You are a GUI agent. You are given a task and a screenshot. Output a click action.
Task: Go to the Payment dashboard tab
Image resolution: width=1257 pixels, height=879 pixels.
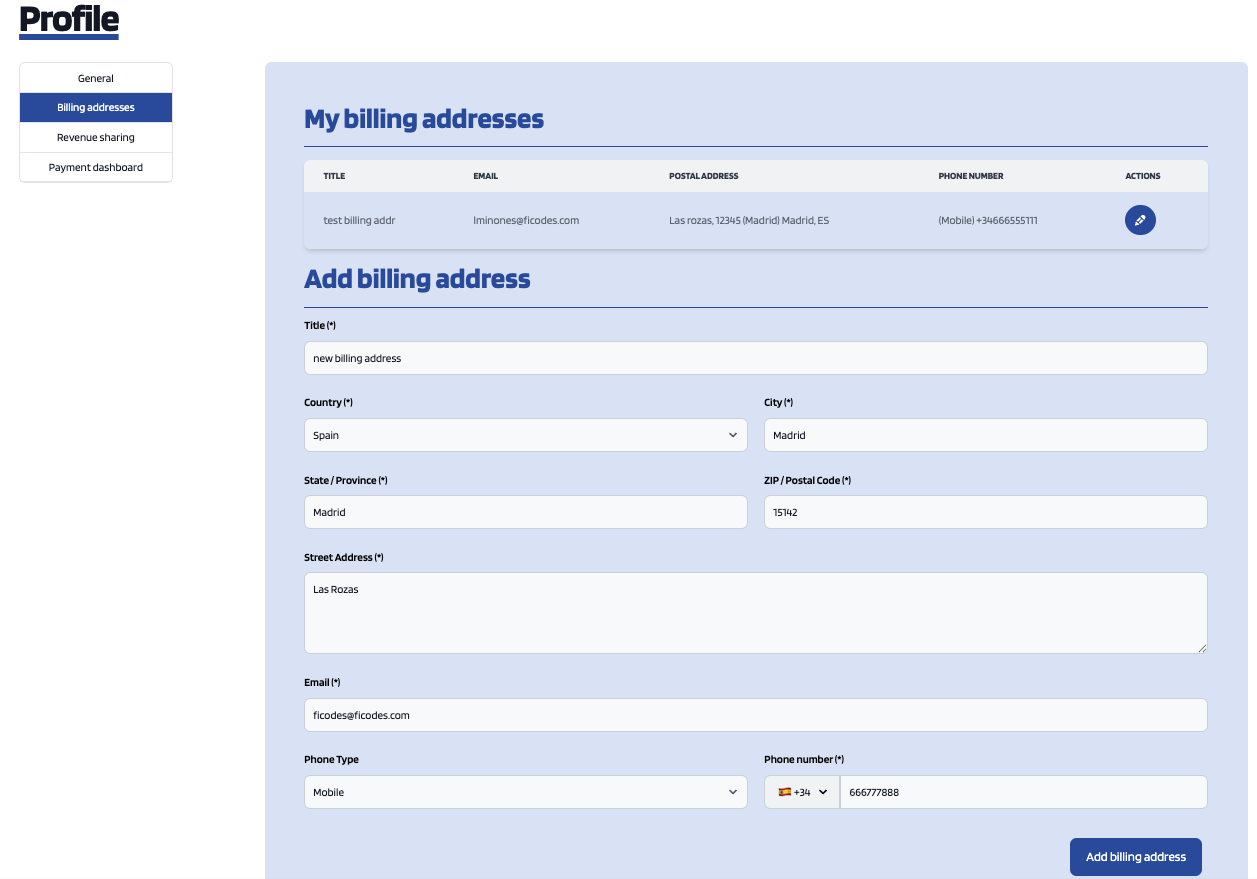[x=96, y=167]
